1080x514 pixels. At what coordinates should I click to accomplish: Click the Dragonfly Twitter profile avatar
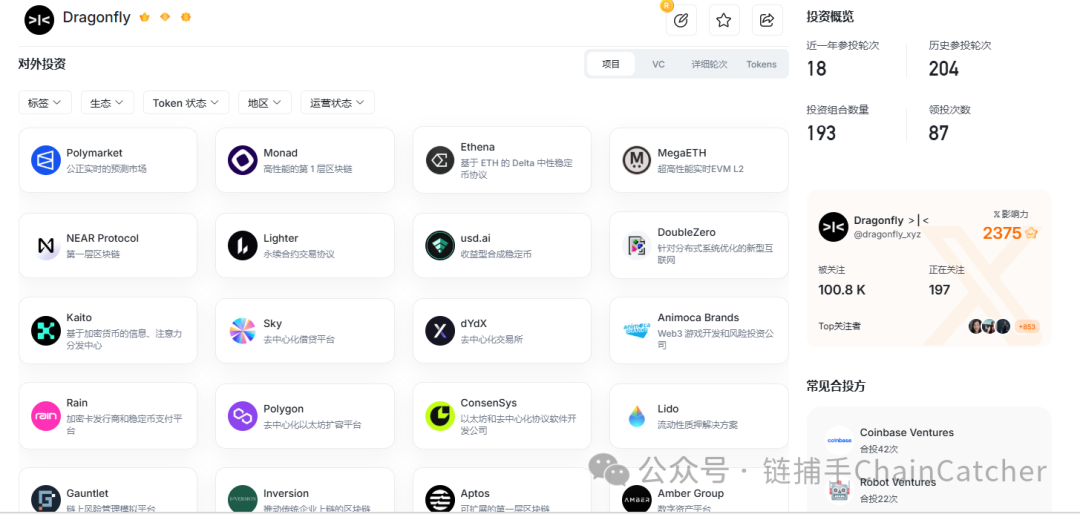[833, 227]
